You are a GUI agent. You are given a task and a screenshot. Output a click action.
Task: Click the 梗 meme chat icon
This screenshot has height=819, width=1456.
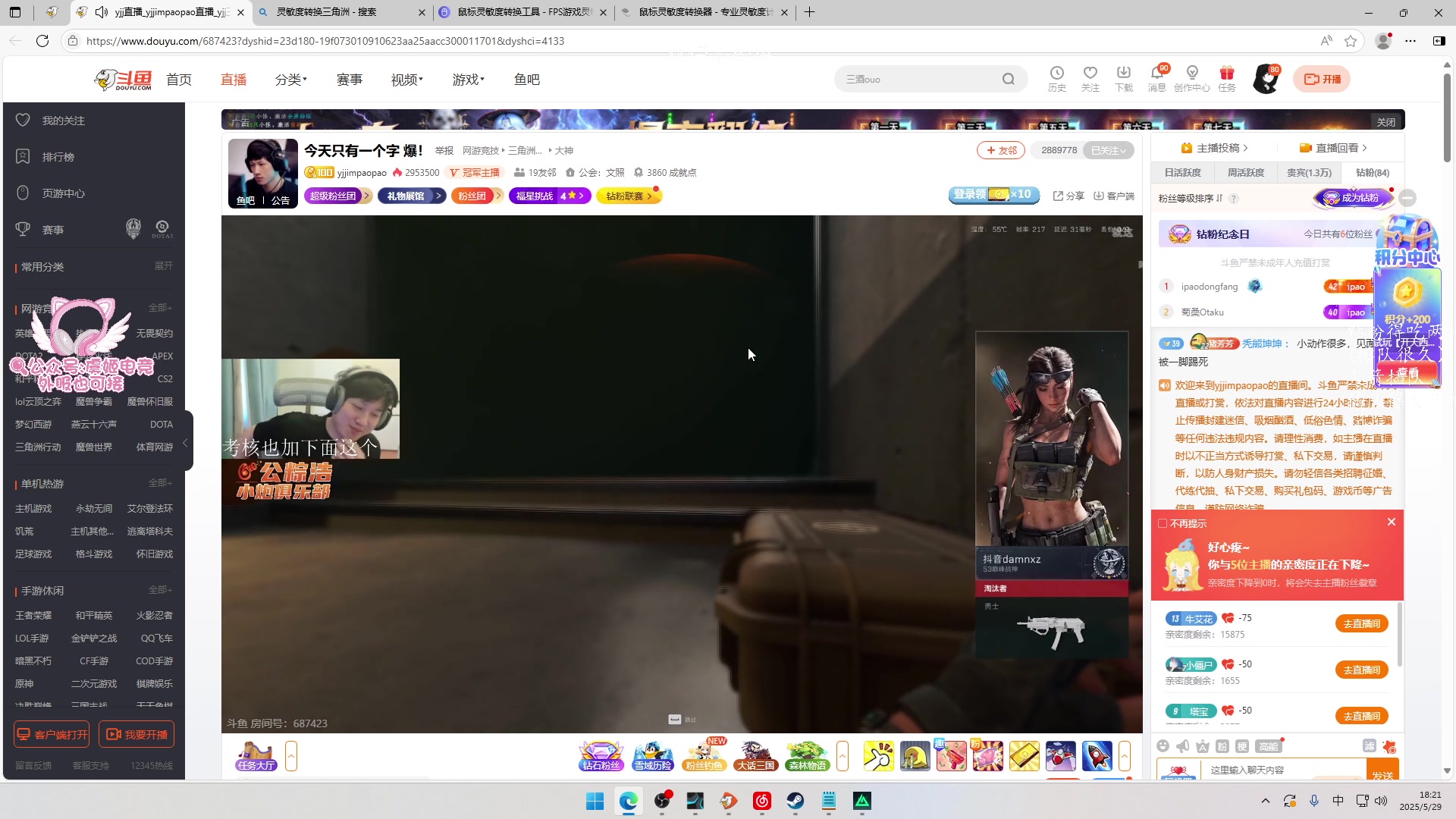(1241, 746)
